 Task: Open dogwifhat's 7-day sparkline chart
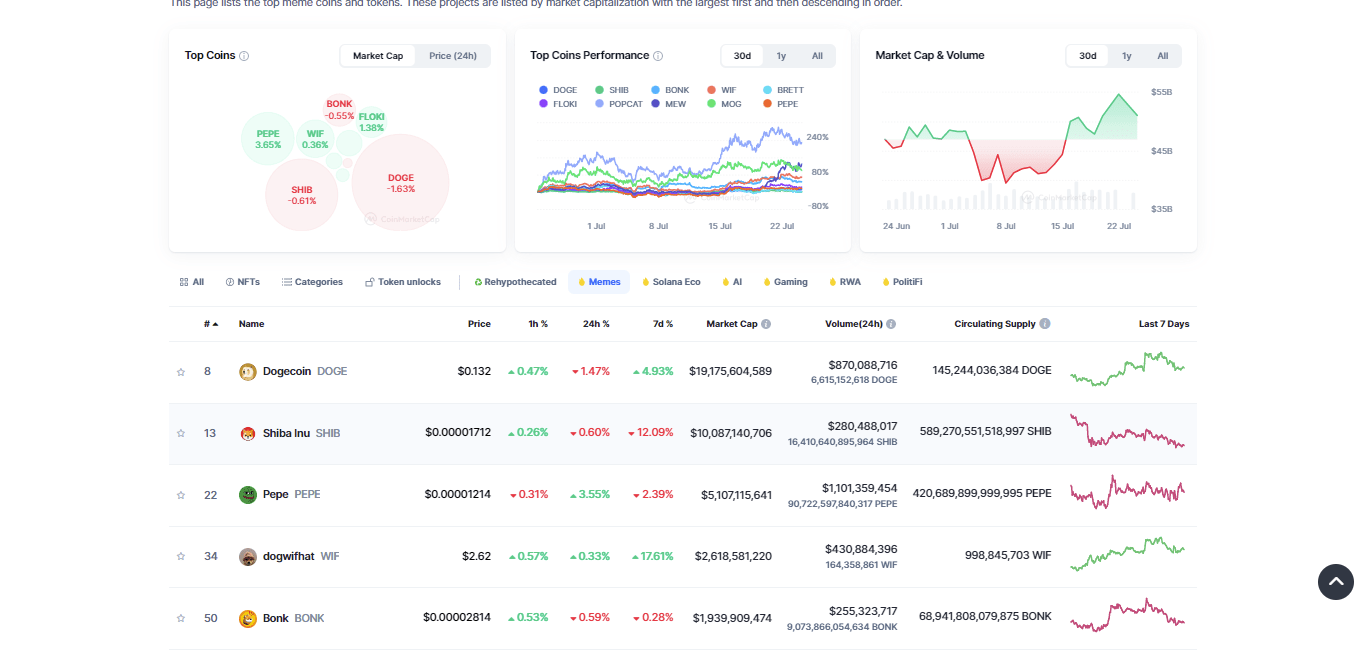[x=1127, y=553]
